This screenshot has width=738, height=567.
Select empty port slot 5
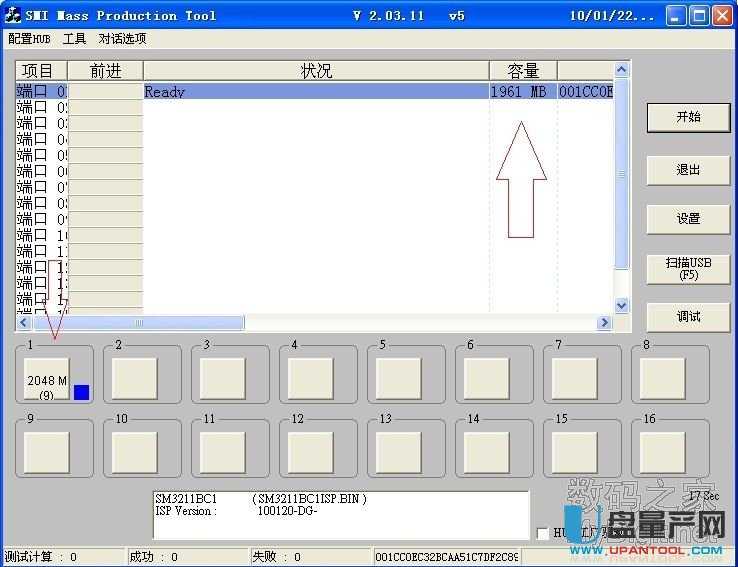399,379
